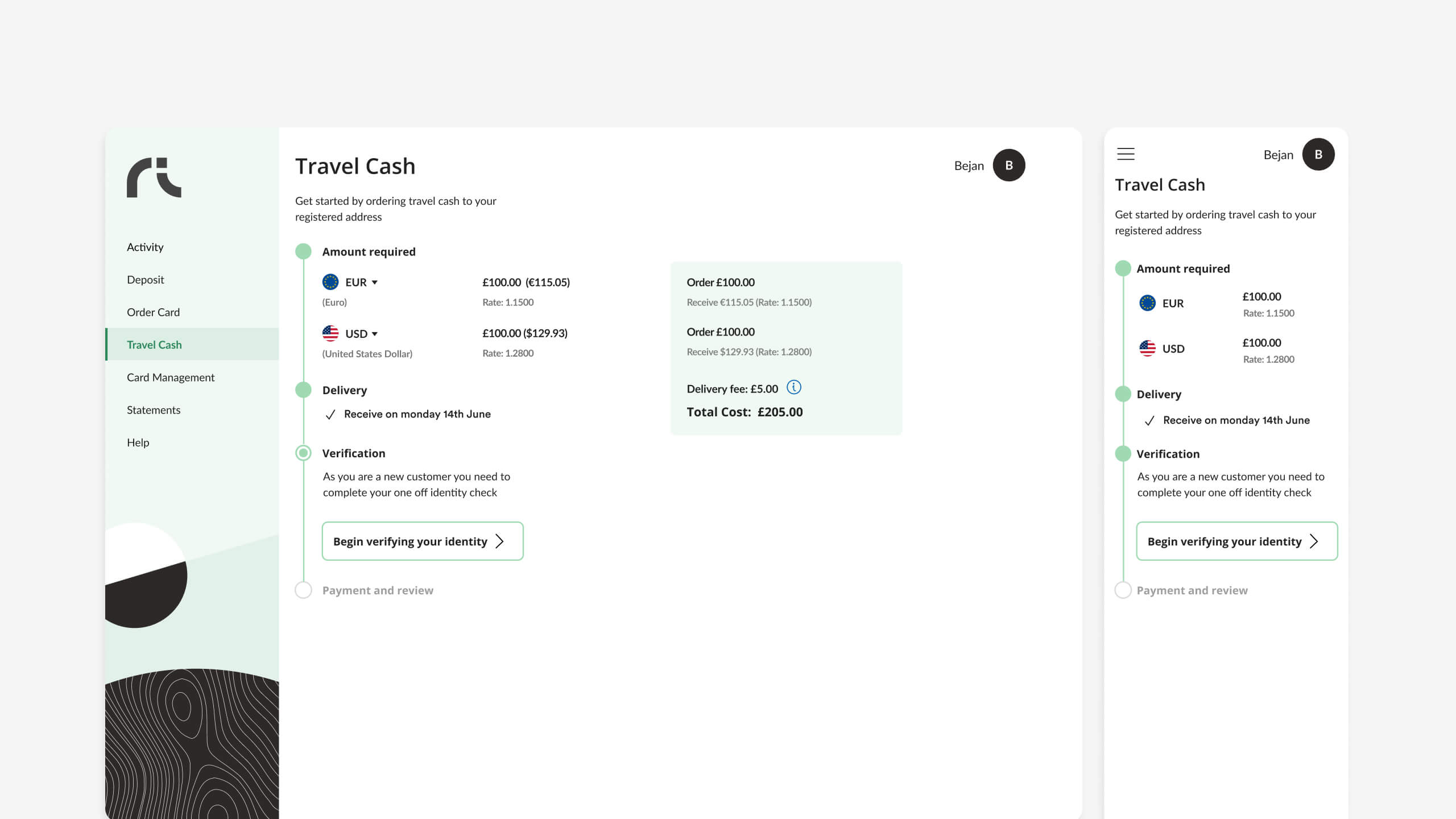
Task: Click the delivery fee info icon
Action: 793,387
